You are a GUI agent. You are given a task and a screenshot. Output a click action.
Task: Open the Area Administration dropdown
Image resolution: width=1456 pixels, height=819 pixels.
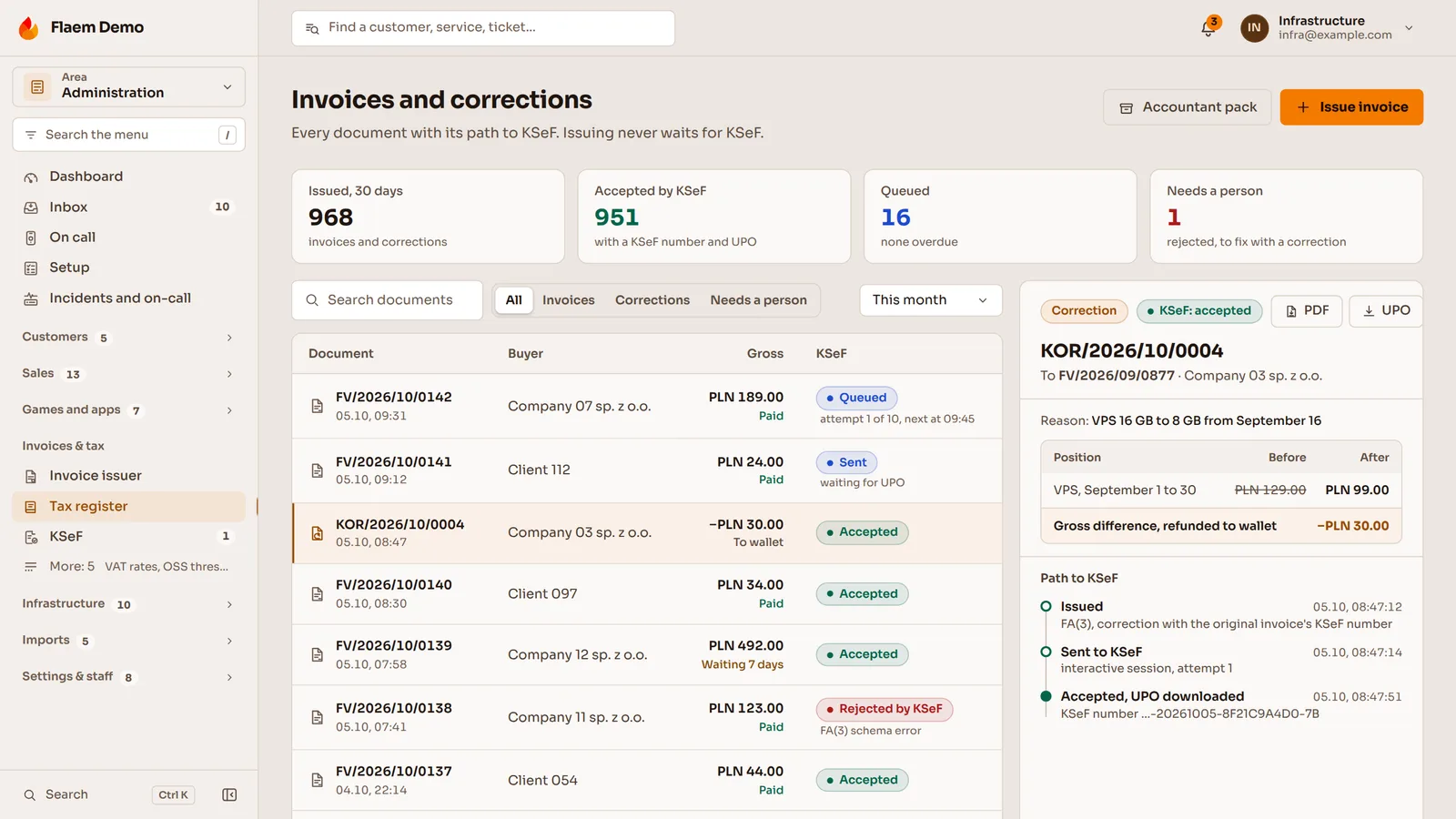[128, 86]
